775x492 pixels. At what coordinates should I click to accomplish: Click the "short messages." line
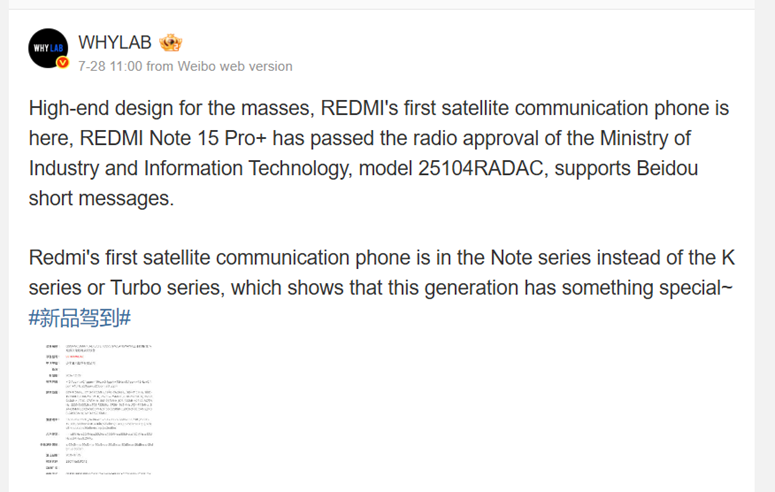(101, 197)
